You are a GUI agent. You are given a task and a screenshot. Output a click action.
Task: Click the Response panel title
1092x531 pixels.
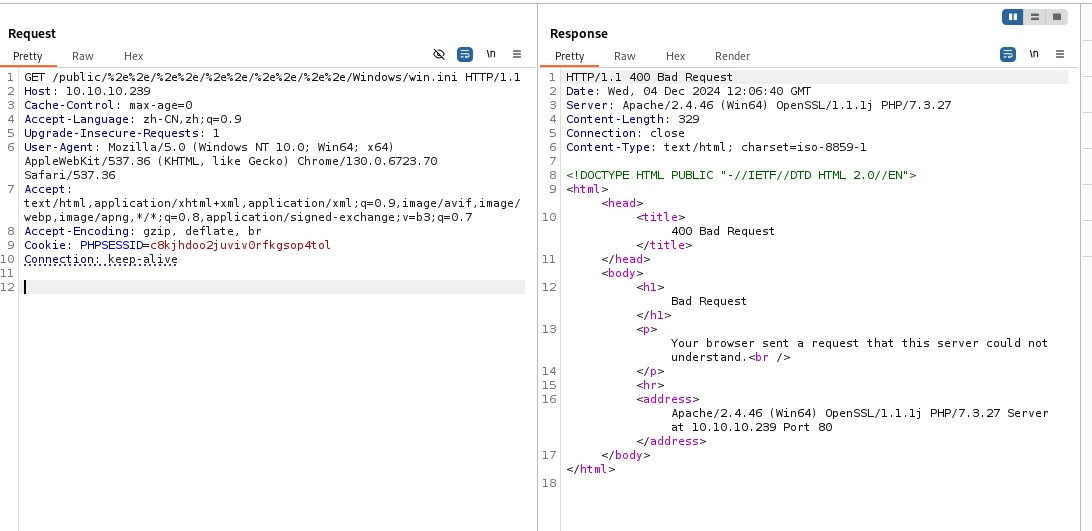[x=579, y=33]
